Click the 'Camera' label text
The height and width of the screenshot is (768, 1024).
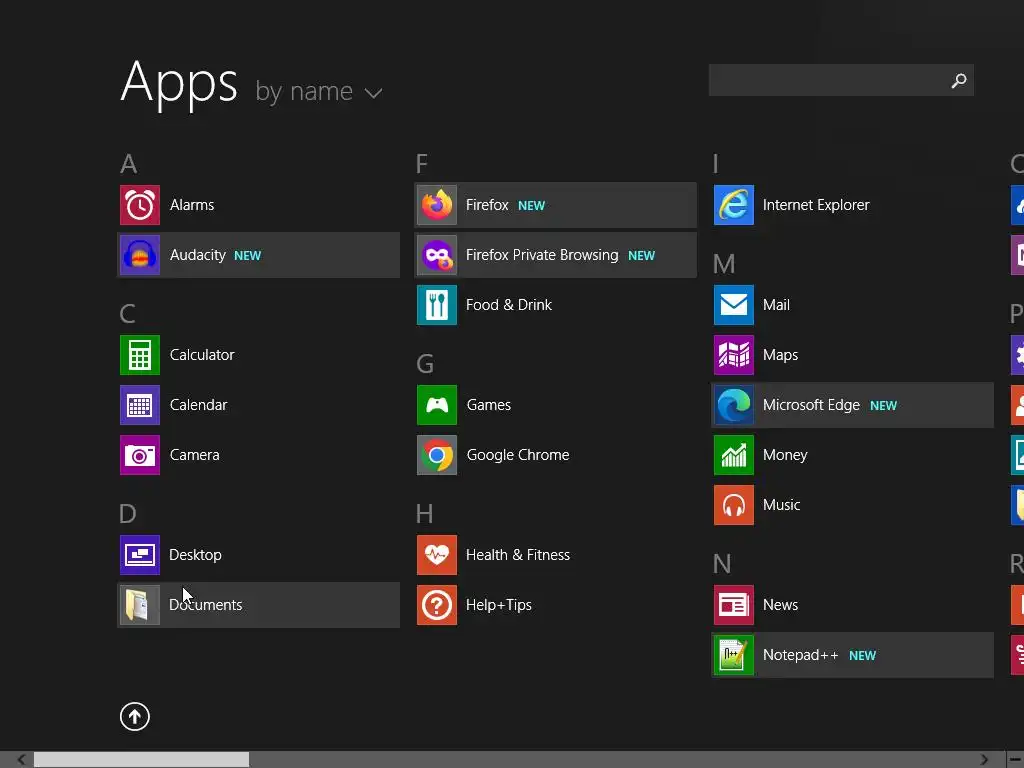click(x=195, y=455)
